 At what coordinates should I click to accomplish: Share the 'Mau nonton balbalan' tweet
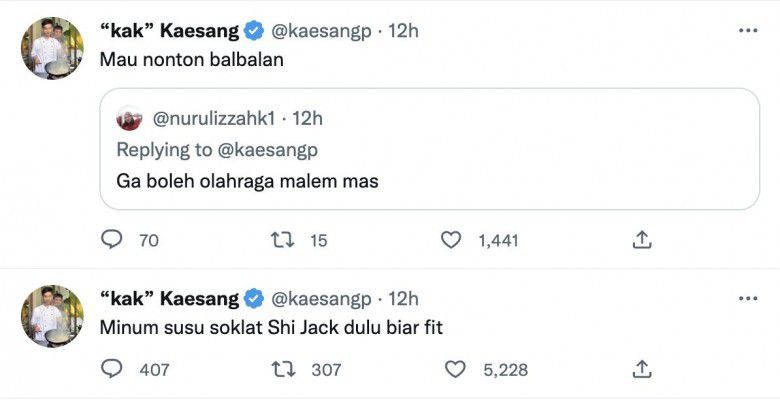[643, 240]
